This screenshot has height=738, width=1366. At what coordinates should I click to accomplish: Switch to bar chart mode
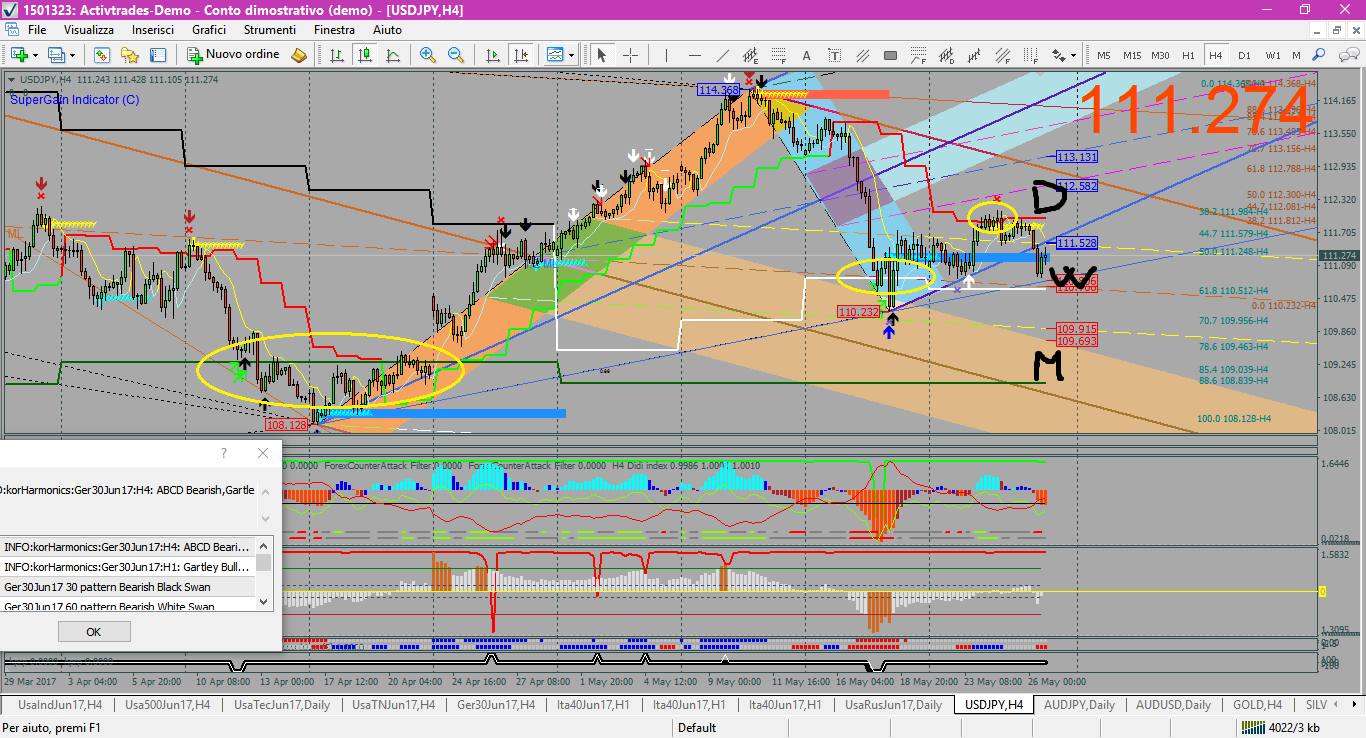click(x=337, y=55)
